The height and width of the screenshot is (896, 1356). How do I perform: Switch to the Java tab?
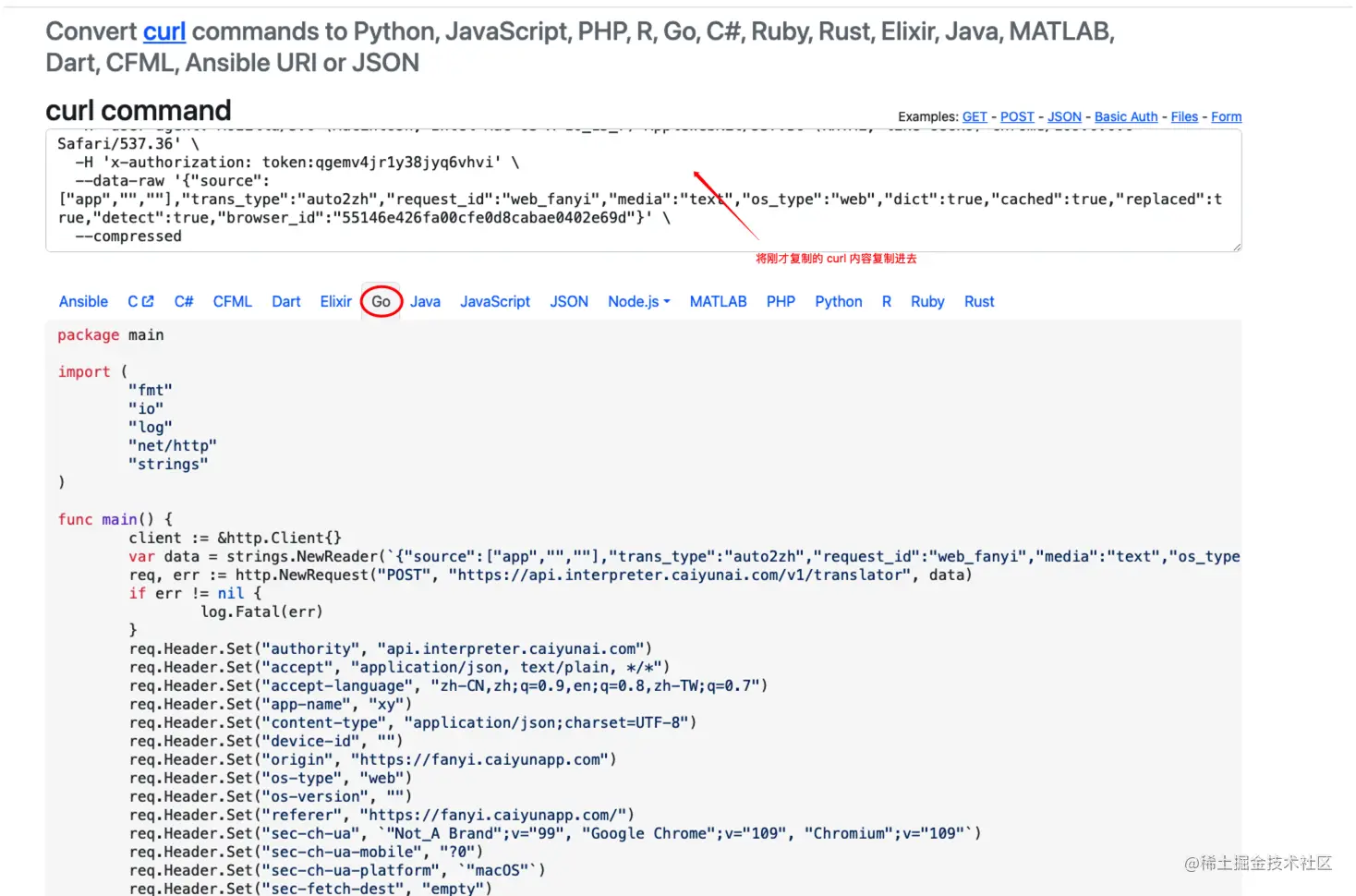coord(425,301)
